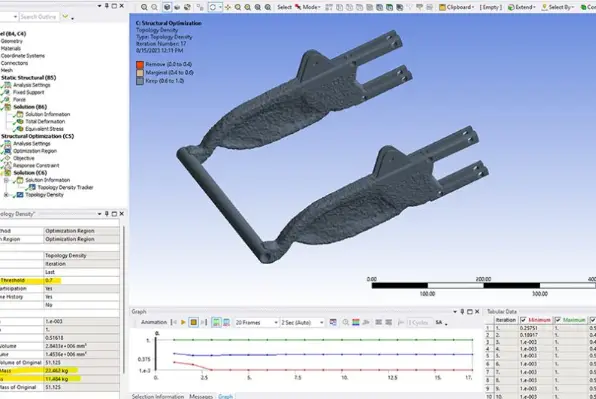Click the result sets animation mode icon

click(x=227, y=322)
